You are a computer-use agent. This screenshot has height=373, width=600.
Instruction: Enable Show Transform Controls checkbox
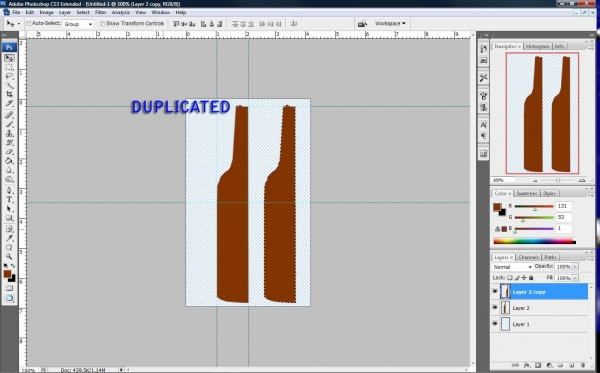pos(103,24)
